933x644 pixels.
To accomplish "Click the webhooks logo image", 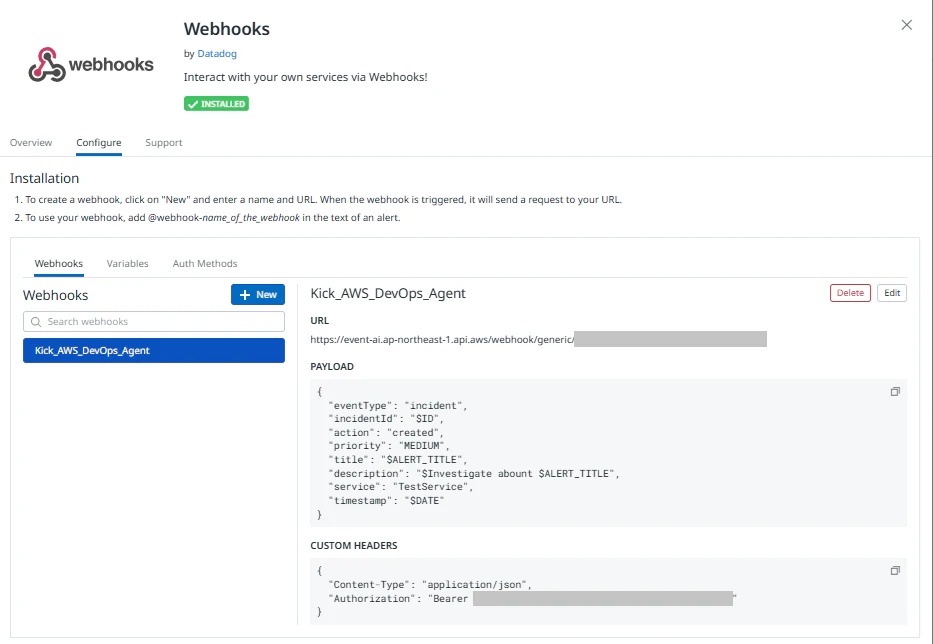I will pos(91,64).
